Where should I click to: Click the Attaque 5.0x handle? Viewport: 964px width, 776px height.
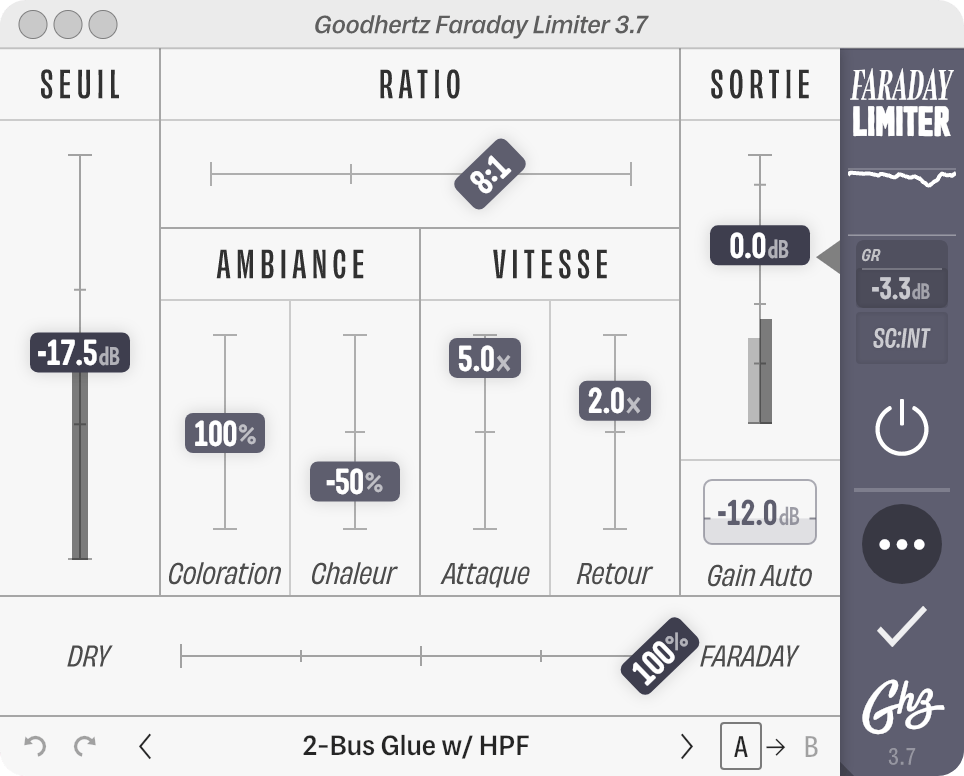point(485,358)
